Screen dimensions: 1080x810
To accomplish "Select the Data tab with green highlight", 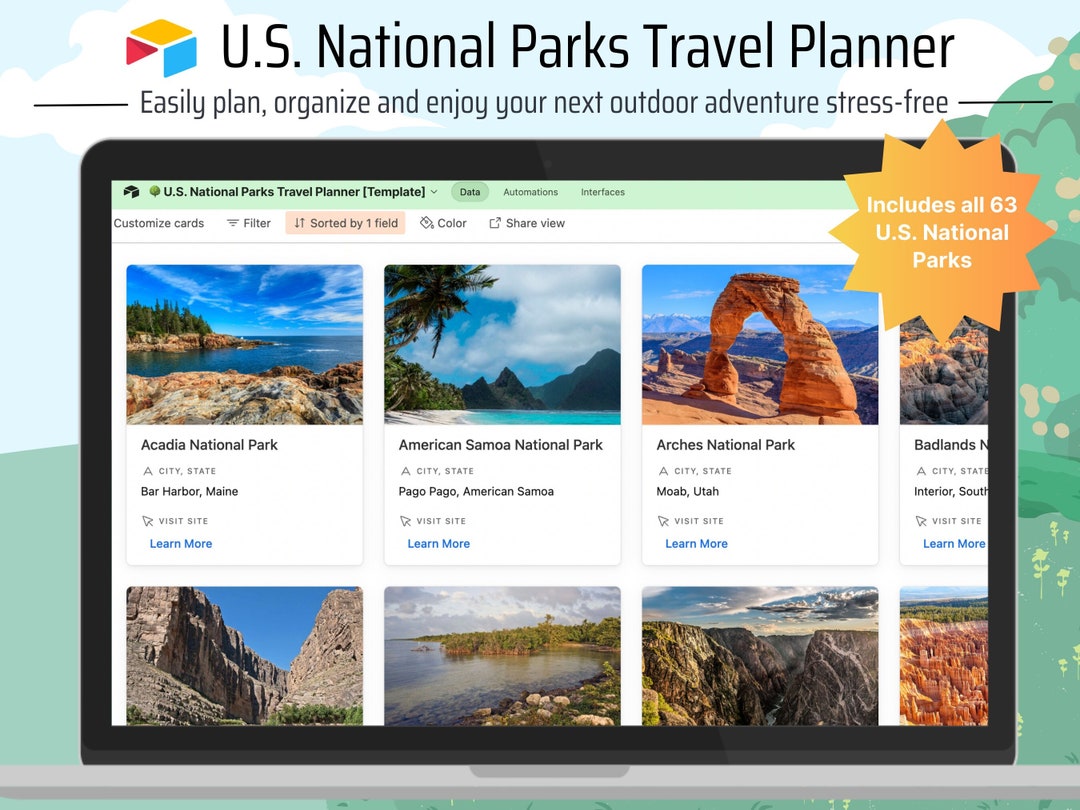I will 469,192.
